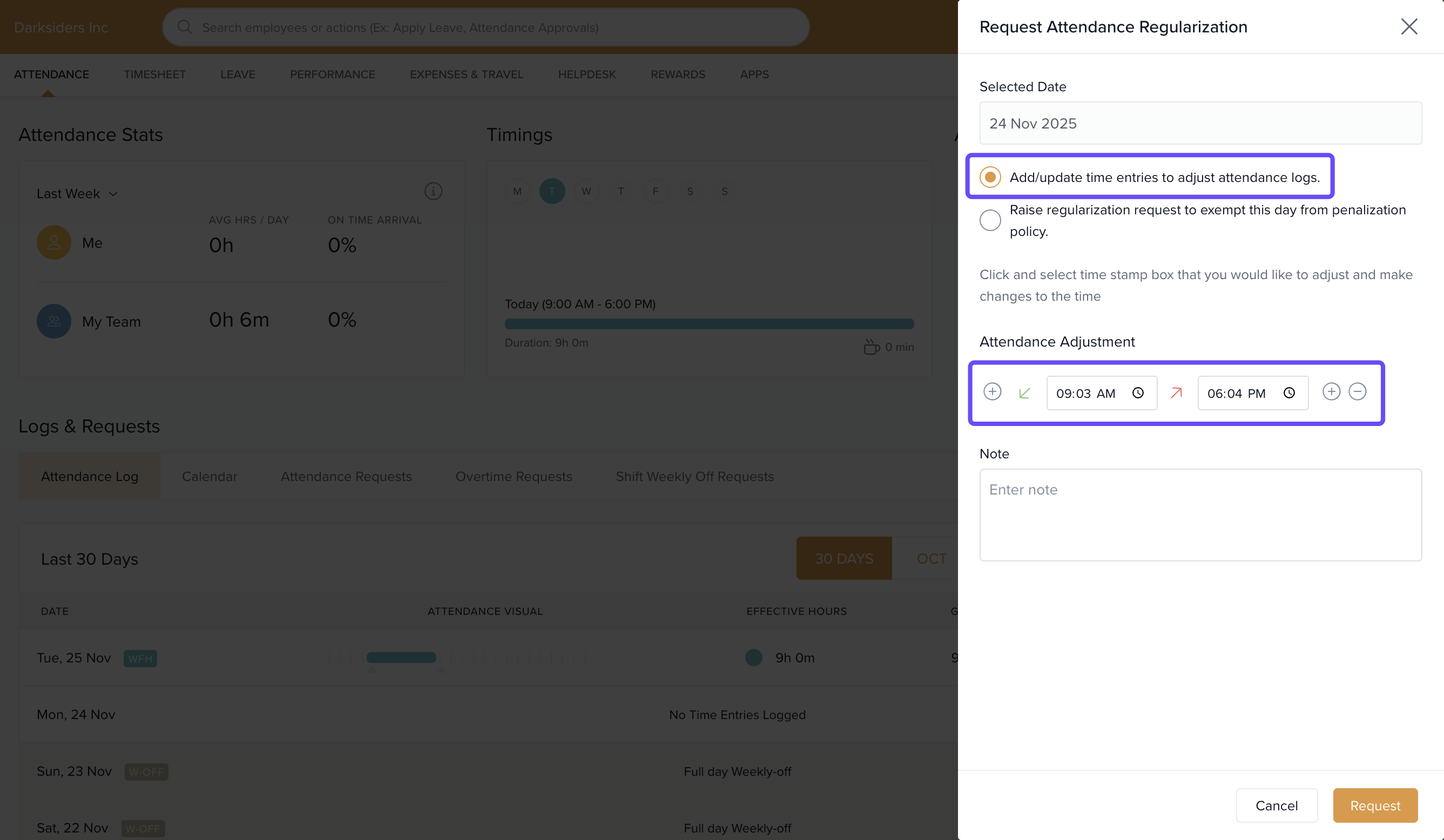Screen dimensions: 1444x840
Task: Click the clock icon in 09:03 AM field
Action: (1137, 393)
